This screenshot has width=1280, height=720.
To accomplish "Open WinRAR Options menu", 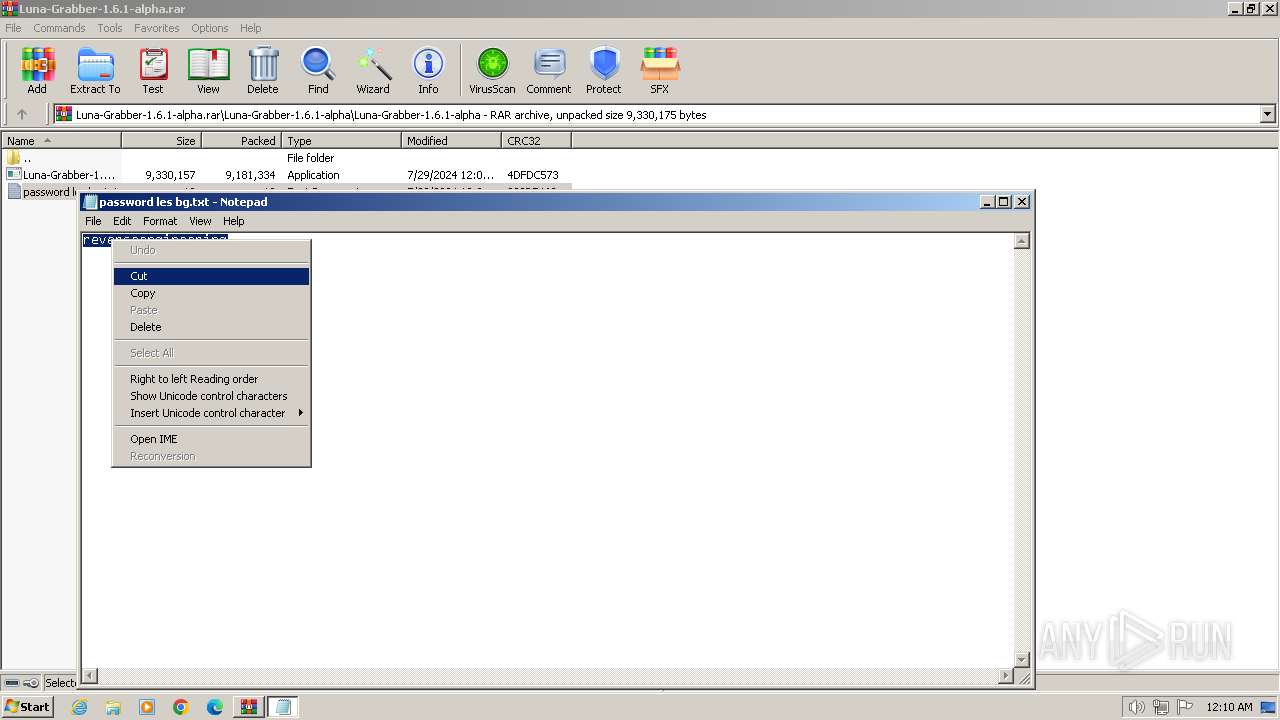I will (x=210, y=28).
